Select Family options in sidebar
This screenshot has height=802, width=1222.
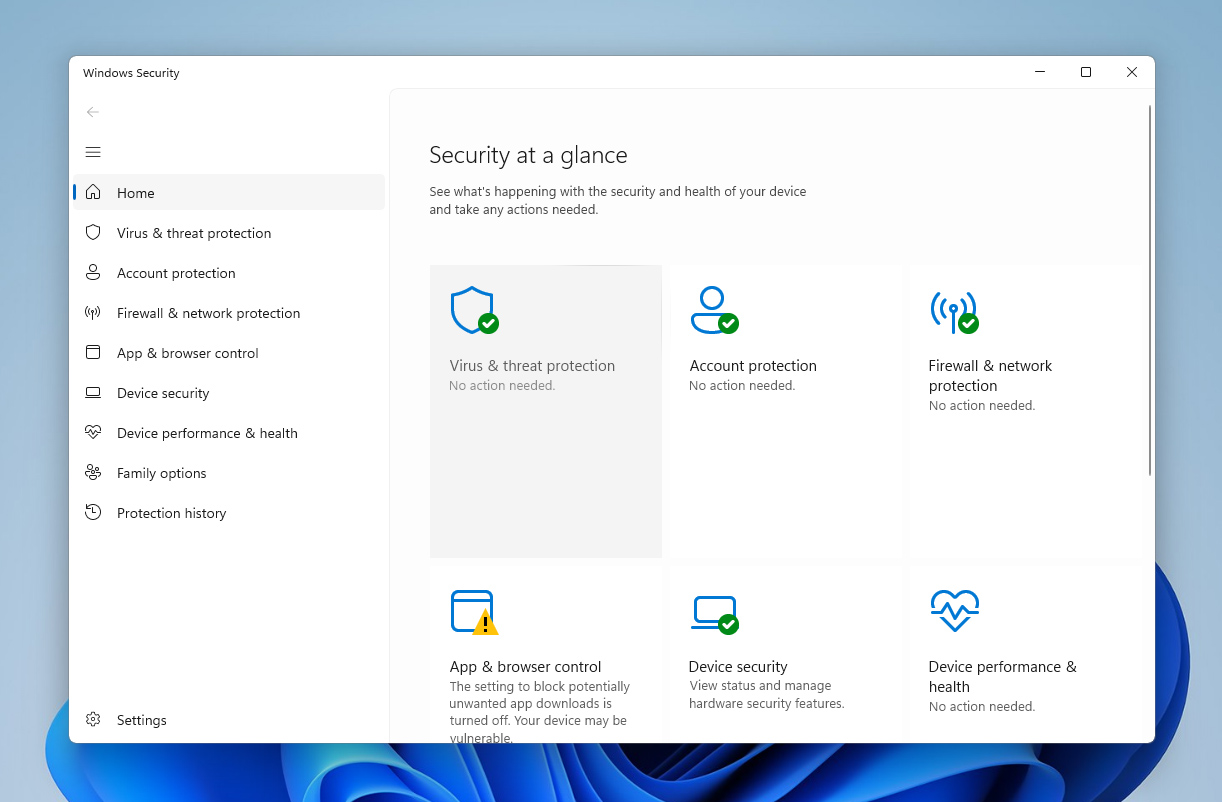click(229, 472)
